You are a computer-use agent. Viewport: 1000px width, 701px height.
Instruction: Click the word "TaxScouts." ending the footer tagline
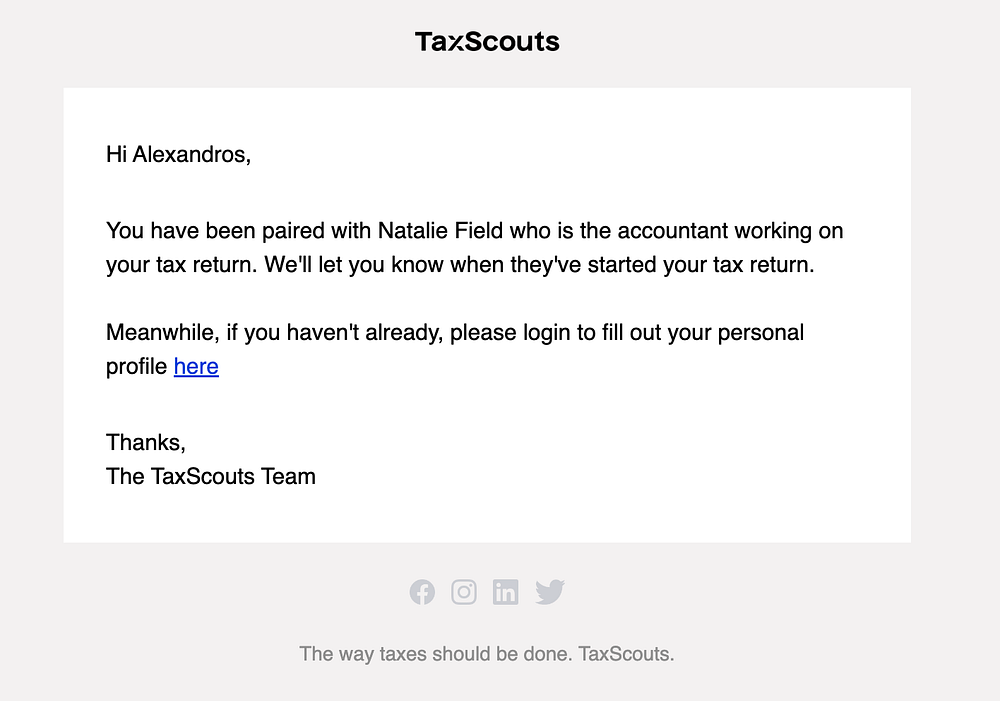627,654
